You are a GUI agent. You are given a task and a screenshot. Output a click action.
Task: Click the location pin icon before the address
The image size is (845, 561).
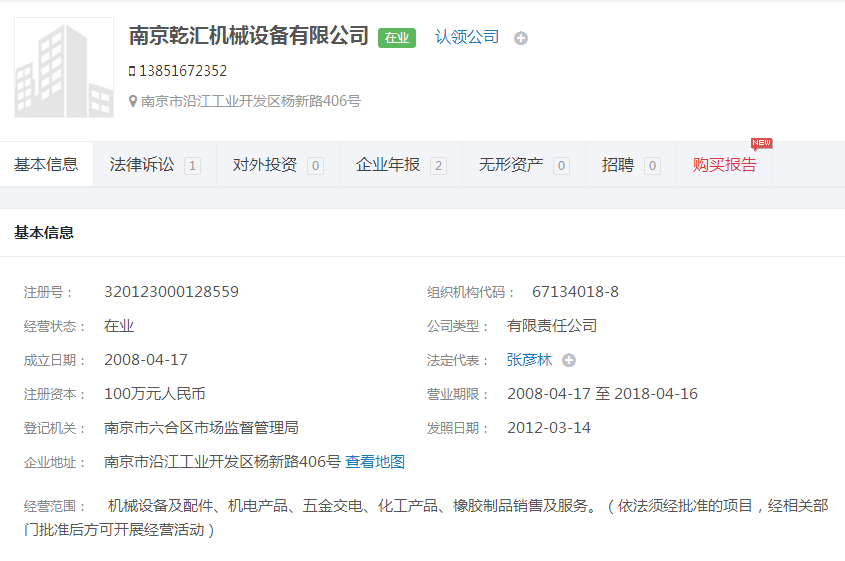coord(133,101)
